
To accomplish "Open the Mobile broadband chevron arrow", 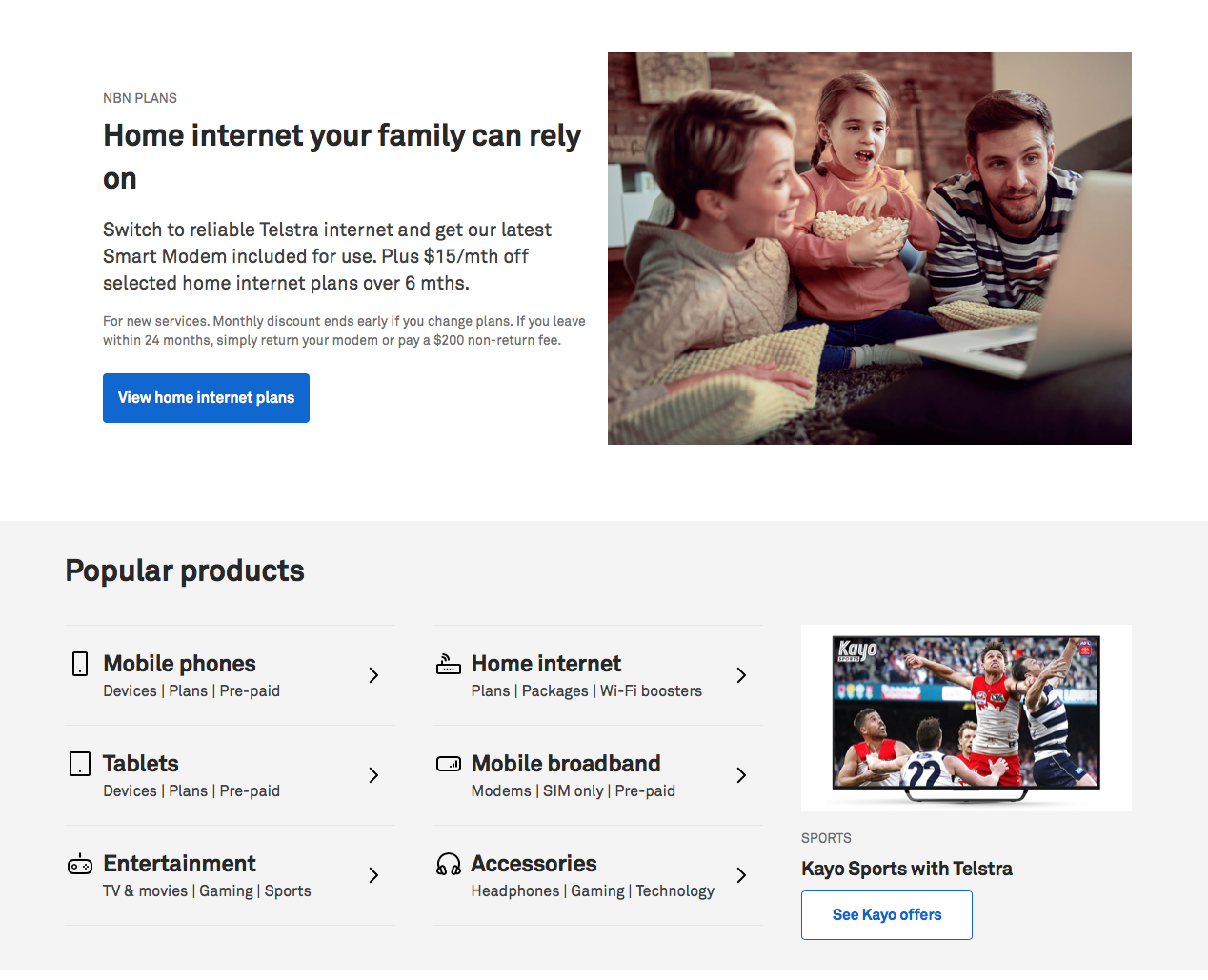I will [x=741, y=775].
